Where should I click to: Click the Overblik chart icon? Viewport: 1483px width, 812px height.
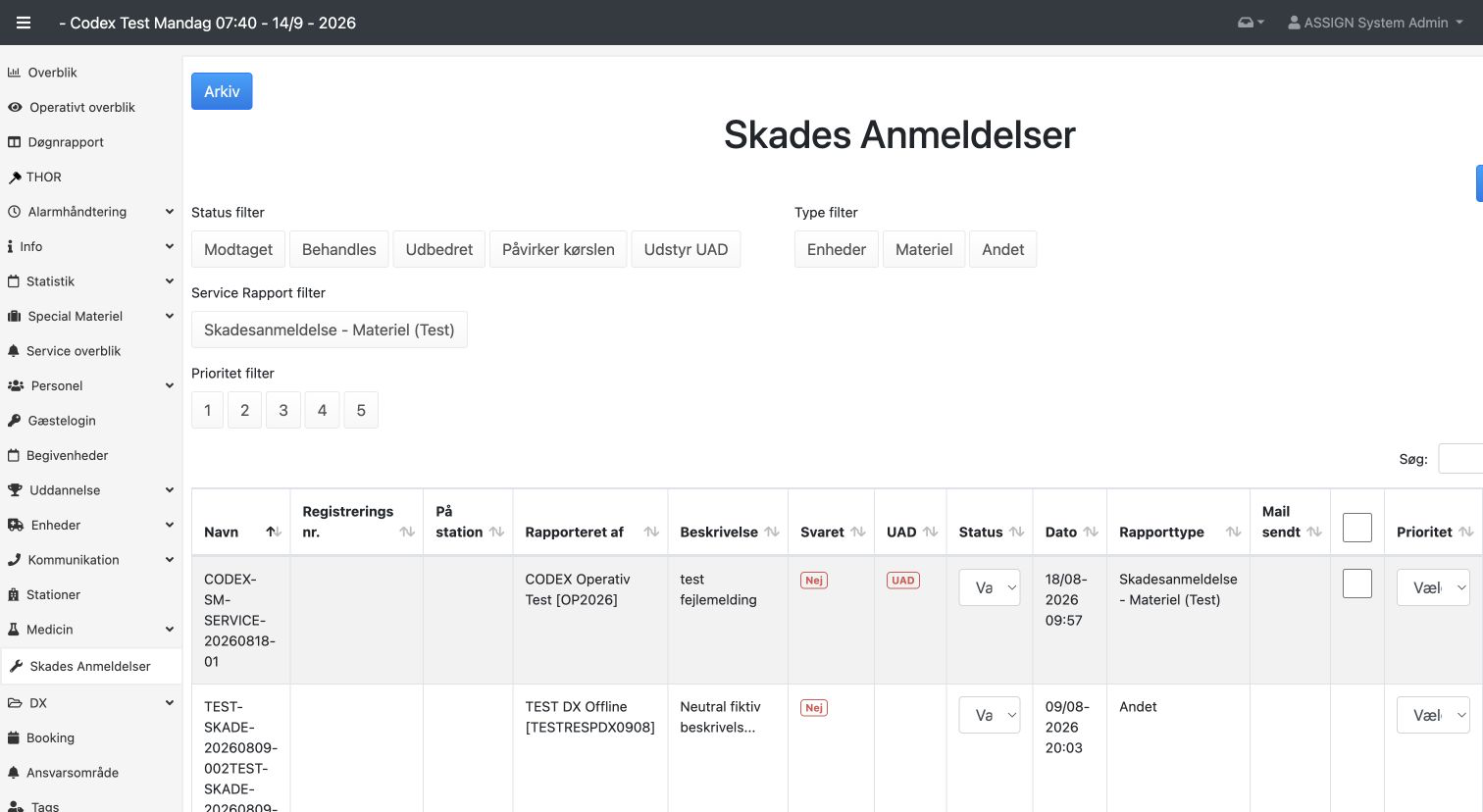click(14, 73)
